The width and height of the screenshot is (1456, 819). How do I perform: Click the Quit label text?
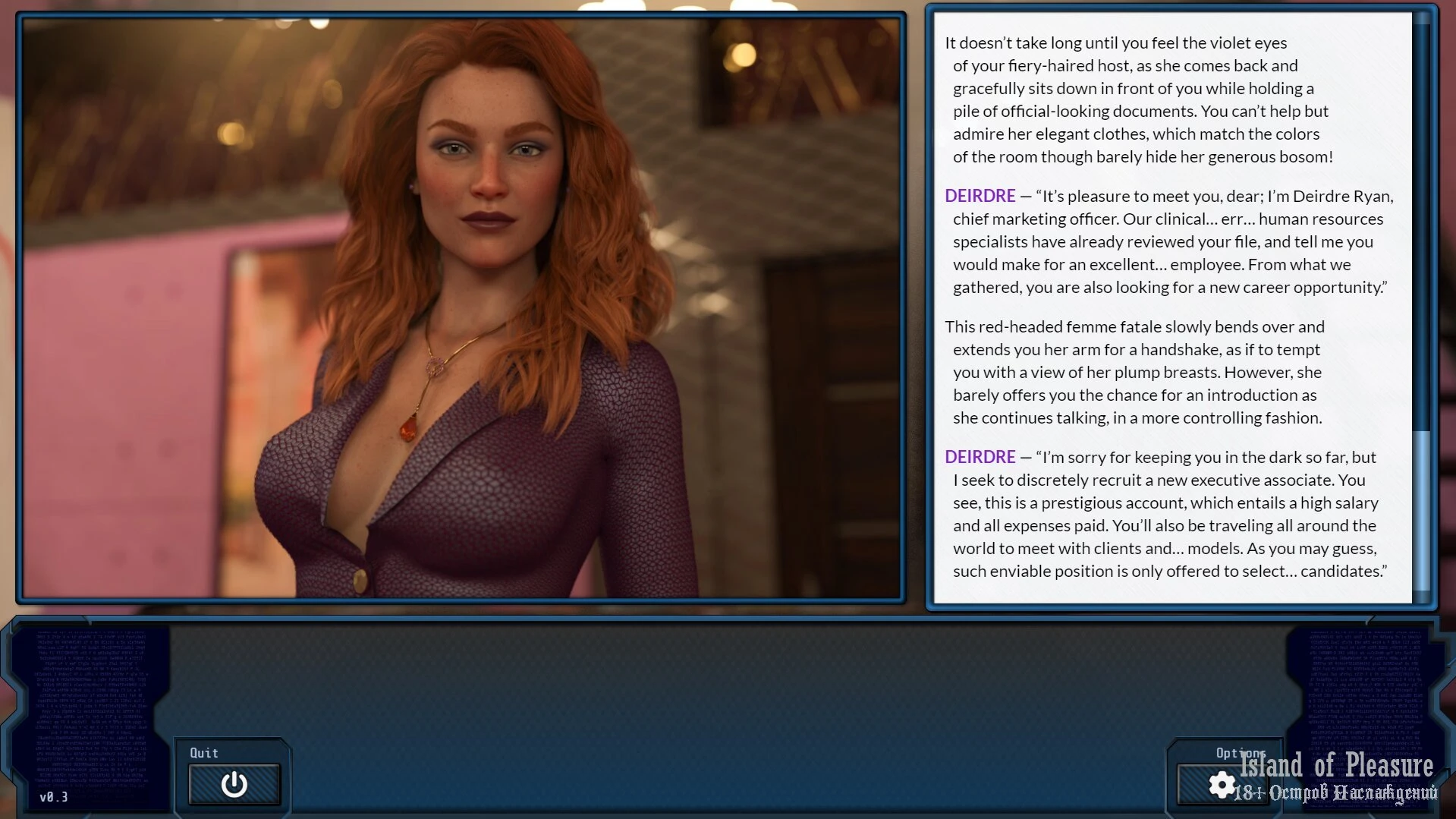click(x=203, y=752)
